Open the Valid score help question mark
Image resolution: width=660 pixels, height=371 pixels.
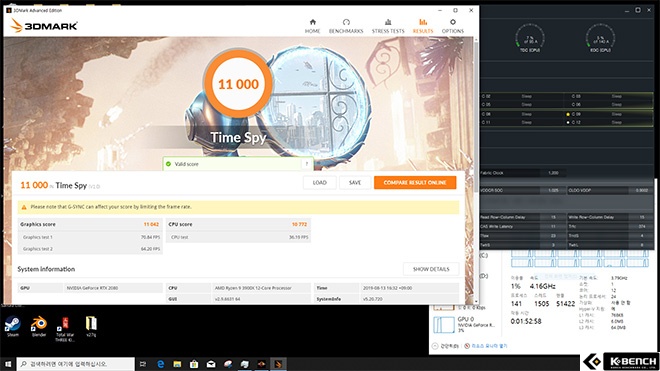click(306, 164)
